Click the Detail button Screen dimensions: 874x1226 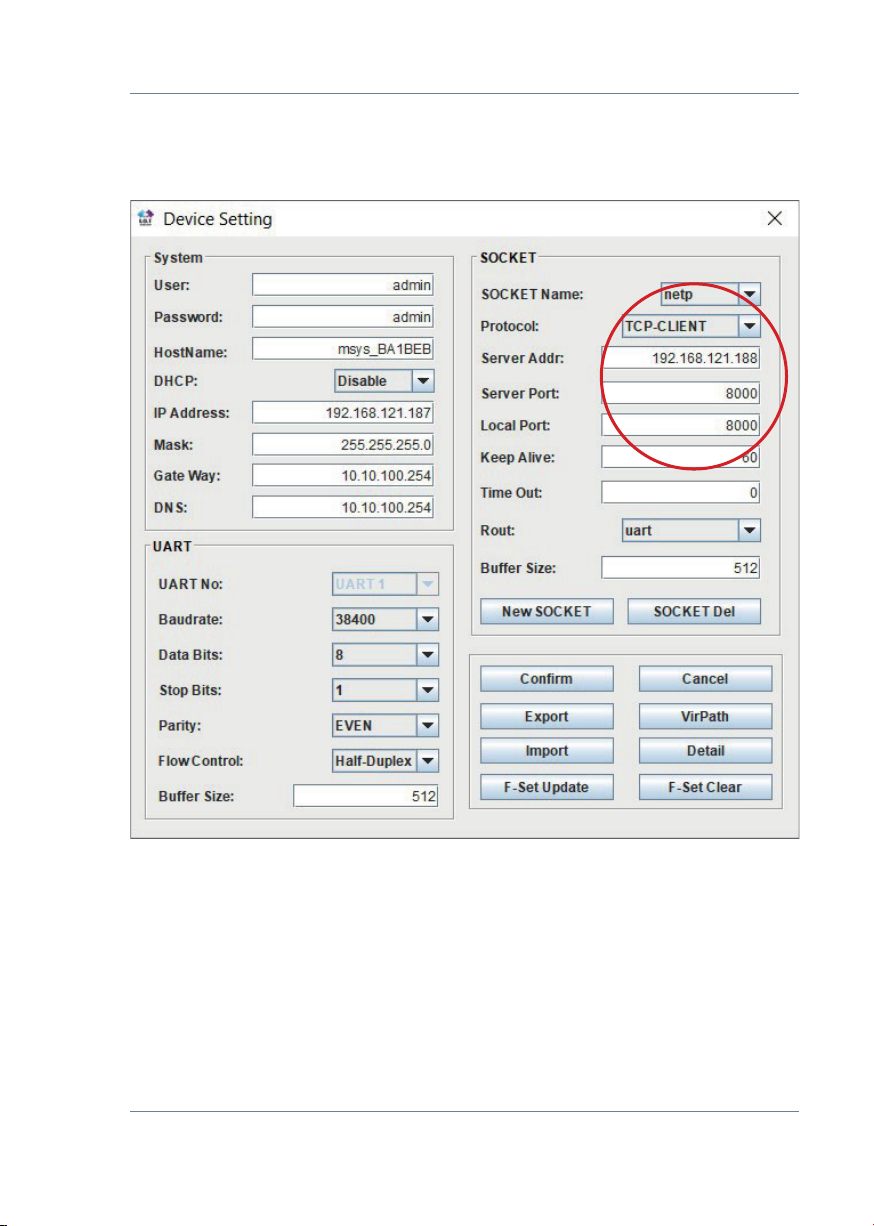pos(705,751)
